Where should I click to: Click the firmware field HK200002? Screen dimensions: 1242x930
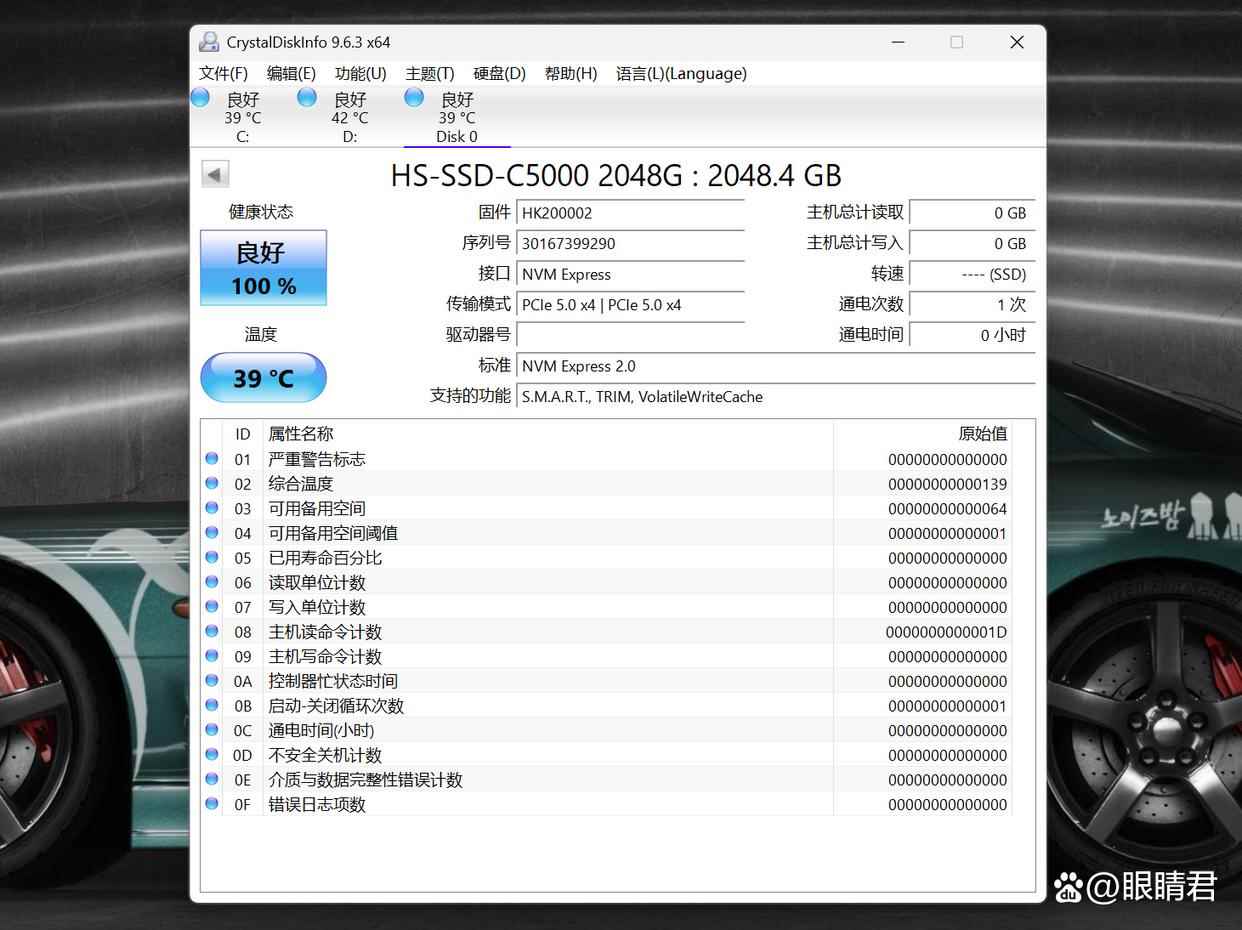[630, 213]
